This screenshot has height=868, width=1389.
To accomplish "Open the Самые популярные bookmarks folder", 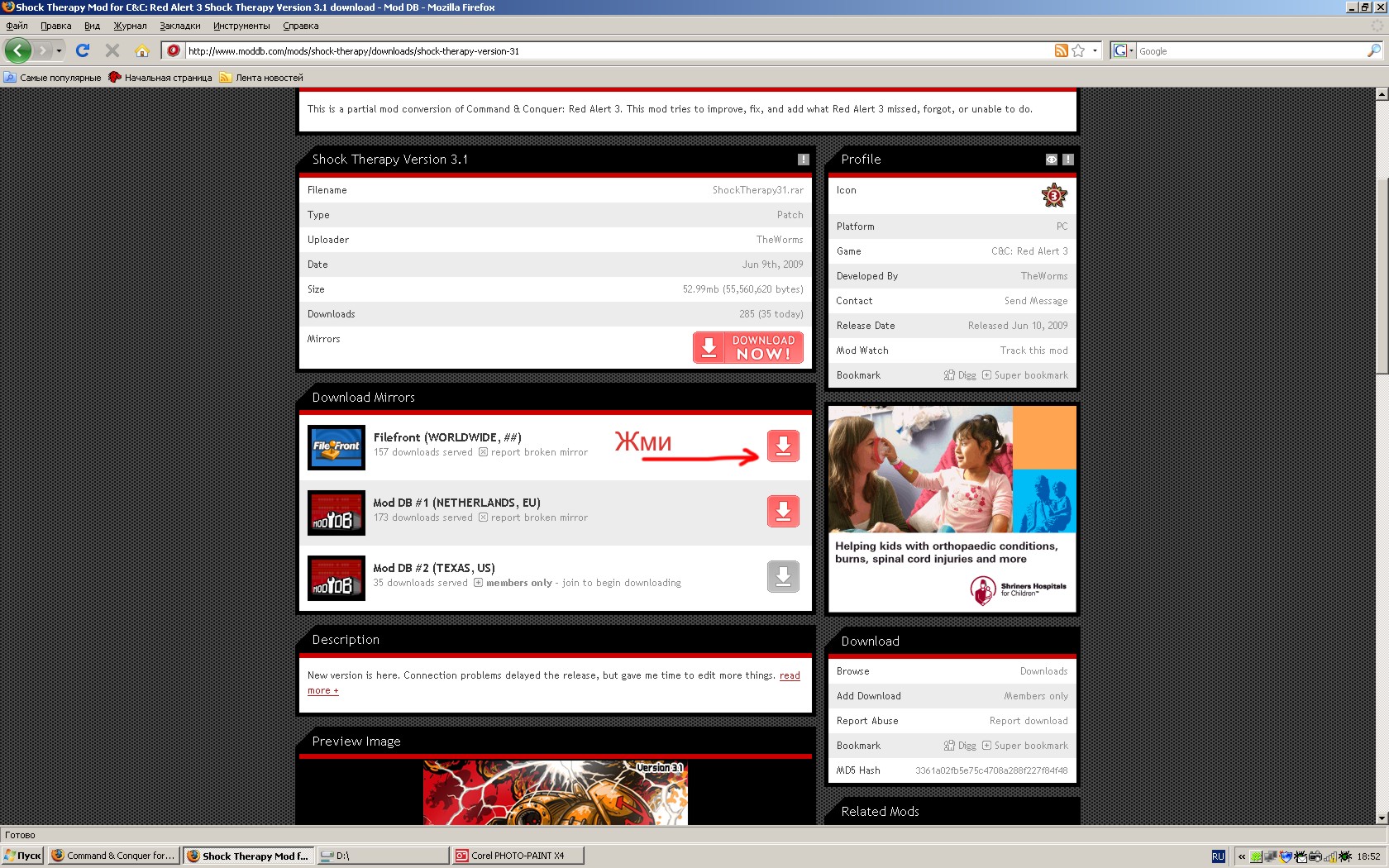I will (52, 78).
